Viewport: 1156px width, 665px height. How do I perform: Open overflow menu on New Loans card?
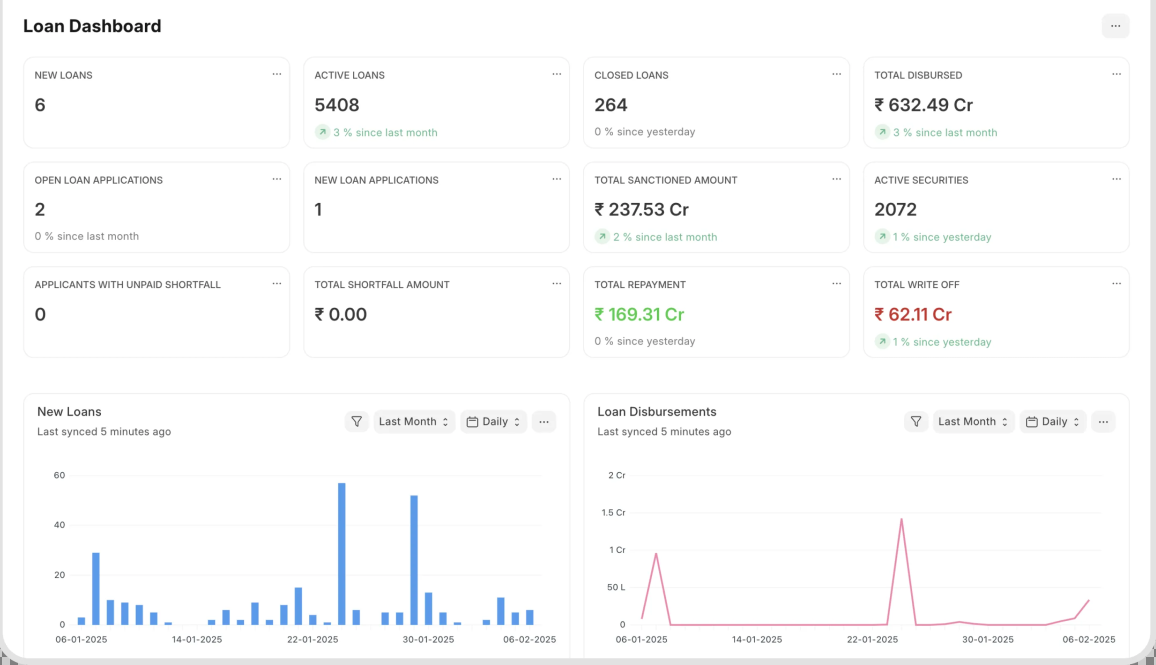tap(277, 73)
